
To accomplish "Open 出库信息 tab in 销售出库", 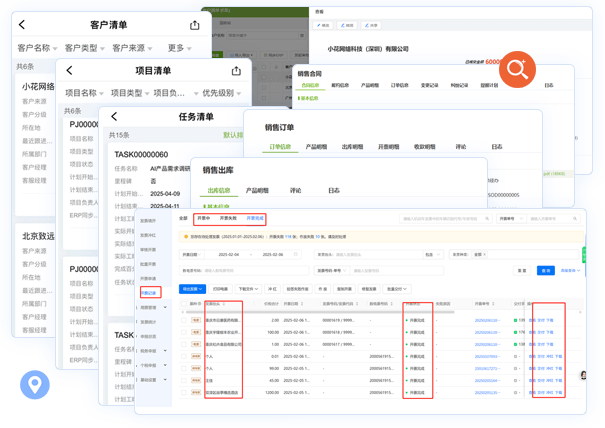I will coord(219,191).
